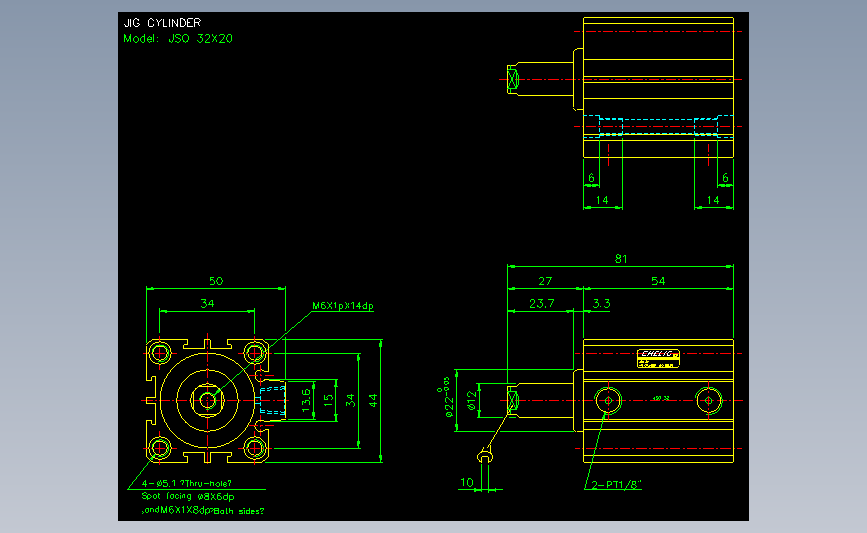Click the 'M6X1pX14dp' thread callout

coord(343,306)
